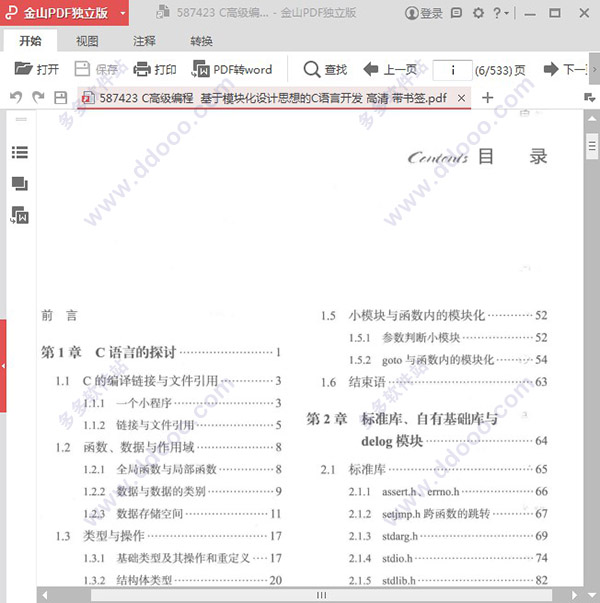Go to previous page 上一页
Viewport: 600px width, 603px height.
(x=390, y=69)
